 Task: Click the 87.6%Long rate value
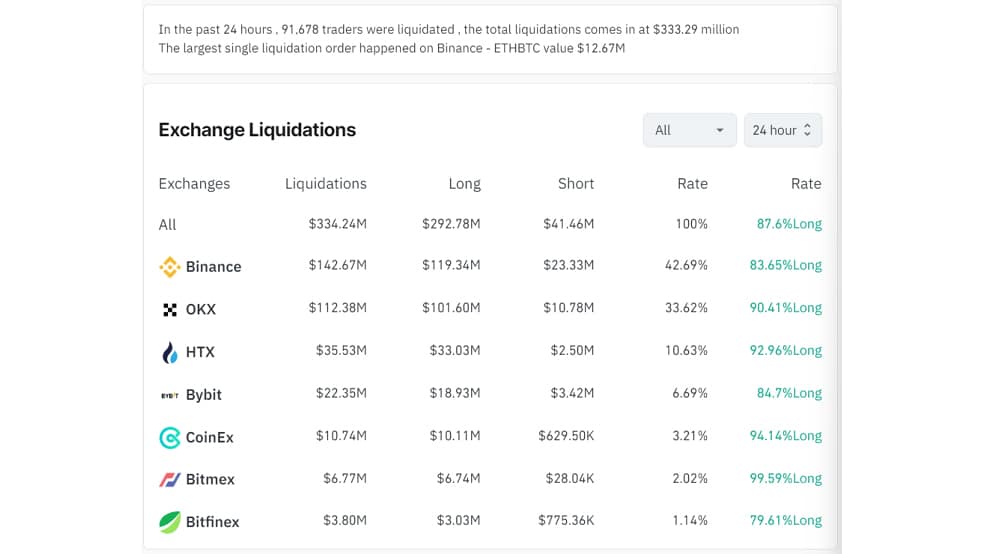point(789,224)
